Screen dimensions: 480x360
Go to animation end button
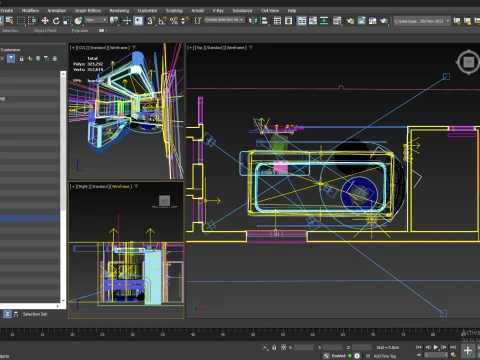(452, 347)
